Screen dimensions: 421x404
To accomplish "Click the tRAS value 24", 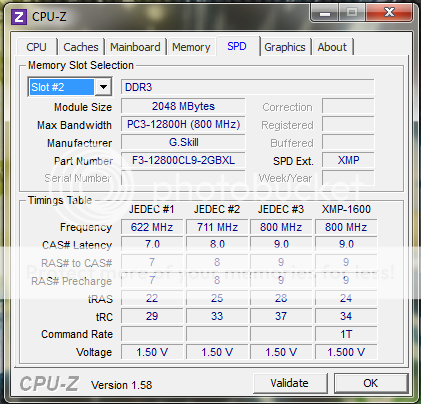I will click(346, 298).
